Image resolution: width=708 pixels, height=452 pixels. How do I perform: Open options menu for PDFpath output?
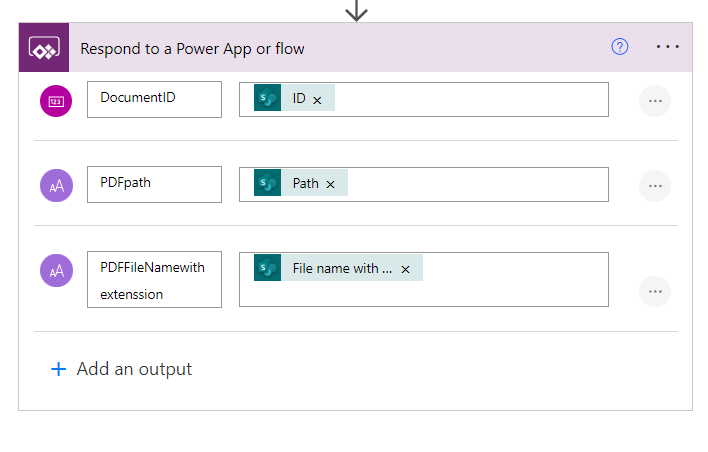[655, 186]
